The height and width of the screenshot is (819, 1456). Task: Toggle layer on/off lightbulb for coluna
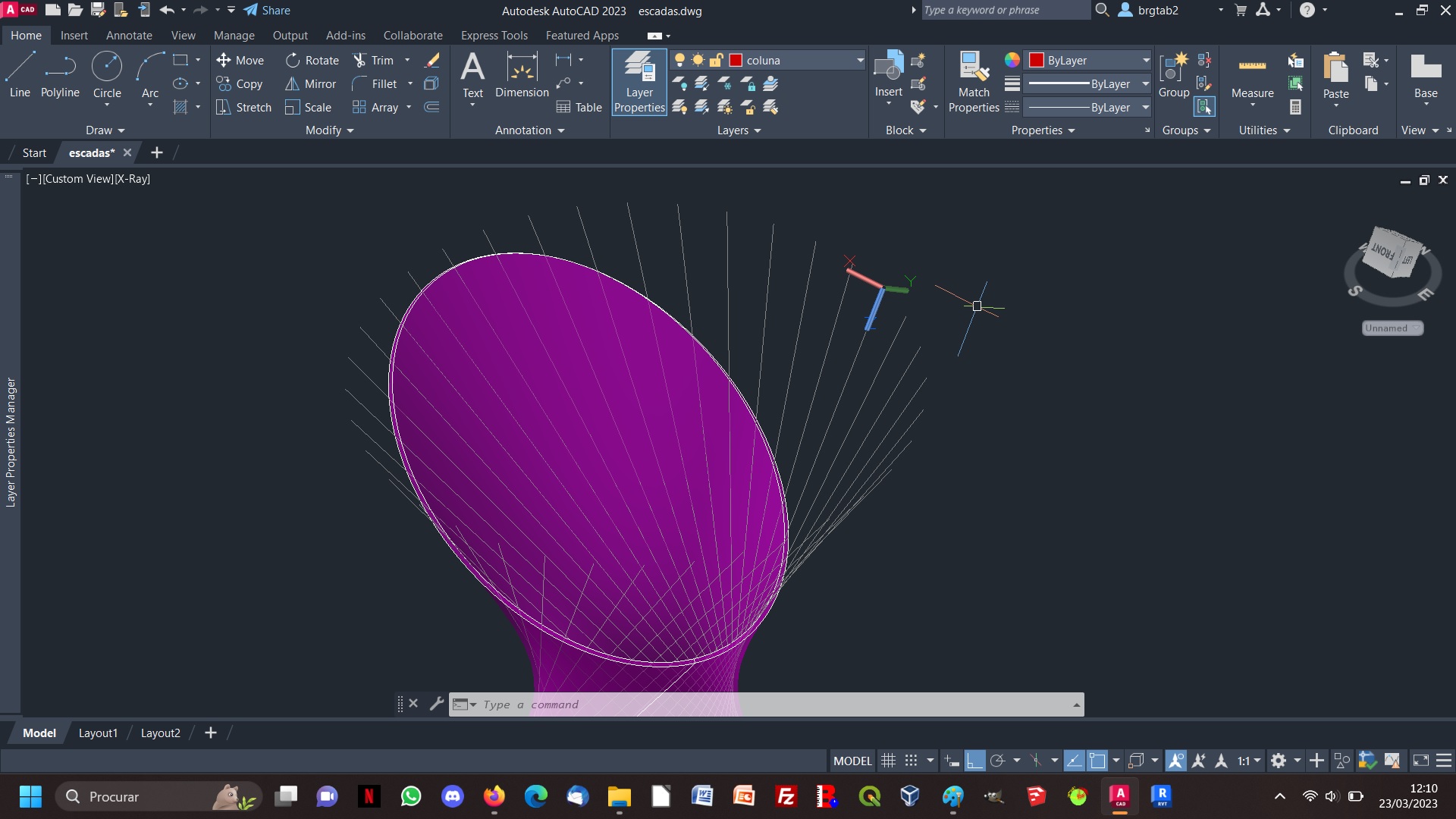point(679,60)
